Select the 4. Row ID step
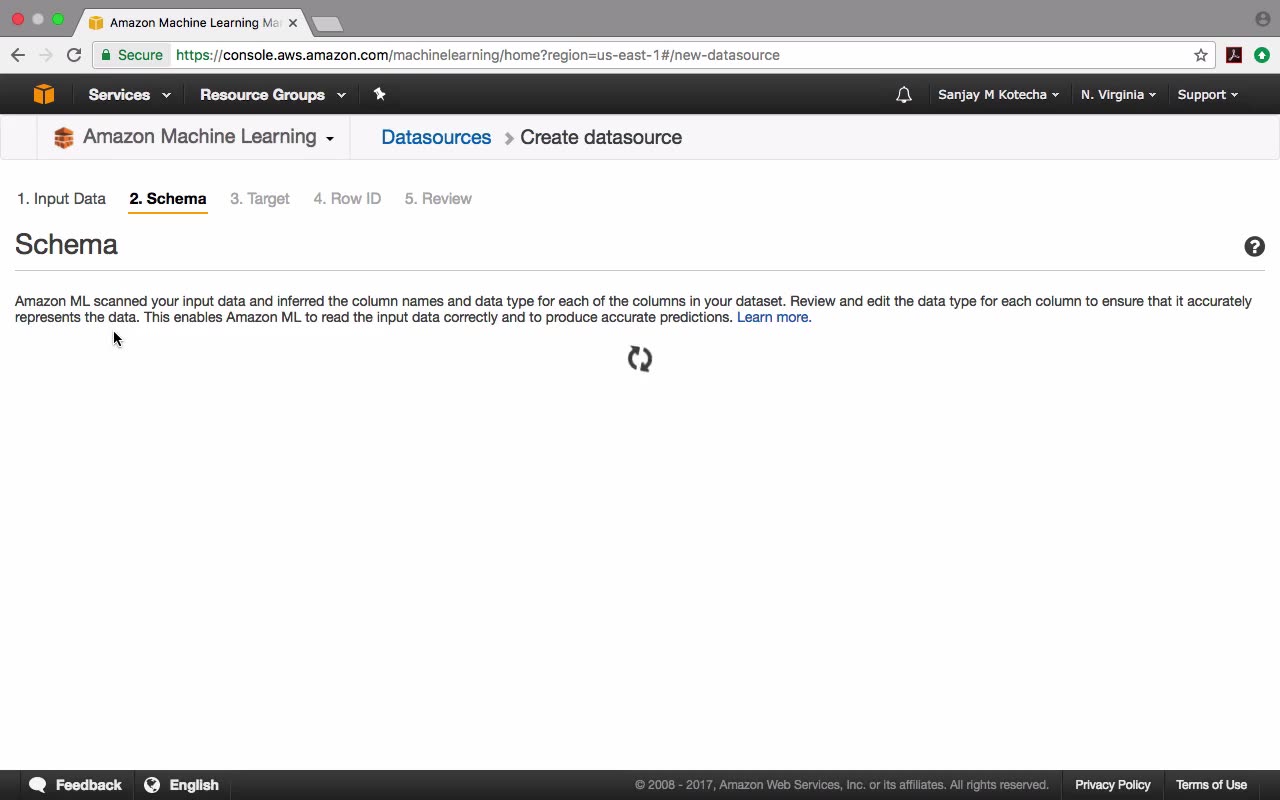Viewport: 1280px width, 800px height. tap(347, 199)
